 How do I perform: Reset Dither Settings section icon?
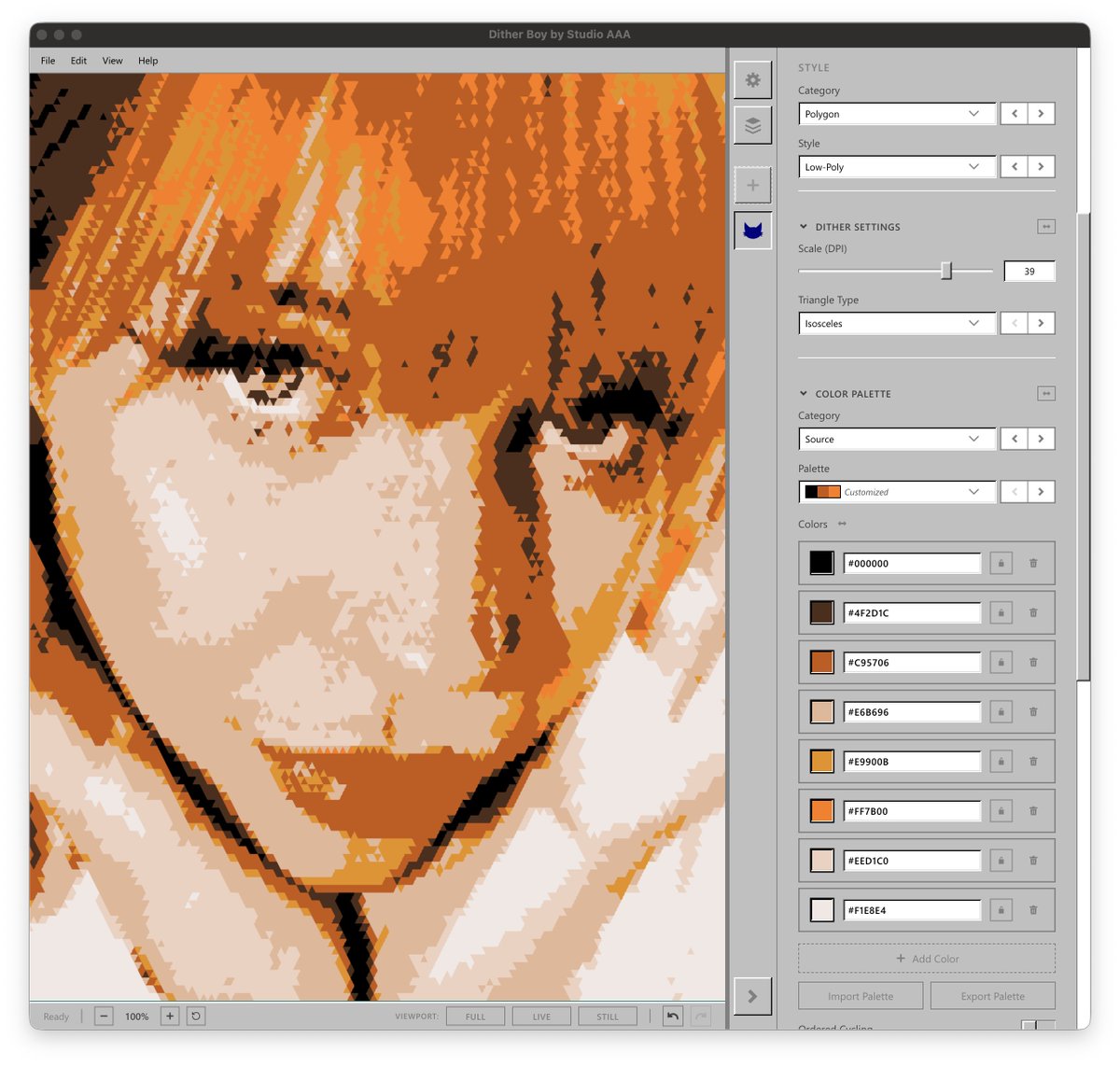(x=1046, y=227)
